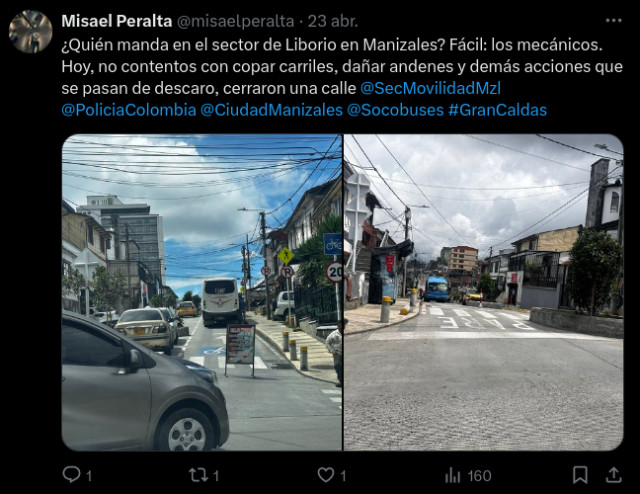
Task: Repost the tweet via retweet icon
Action: pyautogui.click(x=198, y=475)
